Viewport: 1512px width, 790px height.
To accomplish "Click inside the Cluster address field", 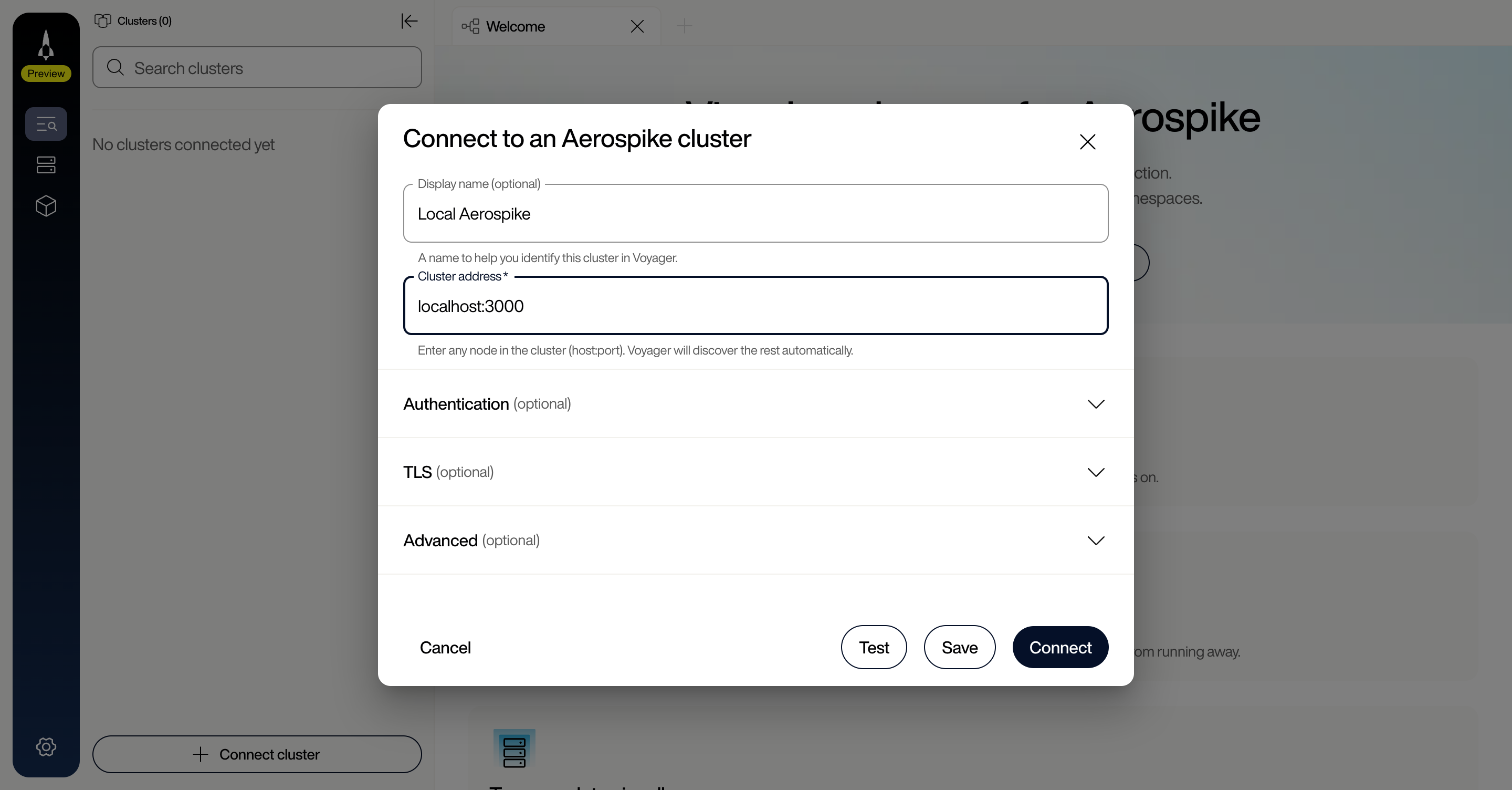I will pyautogui.click(x=755, y=306).
